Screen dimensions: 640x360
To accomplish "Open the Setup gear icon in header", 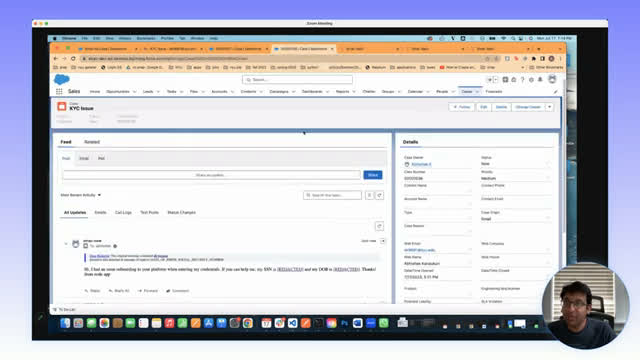I will tap(531, 80).
